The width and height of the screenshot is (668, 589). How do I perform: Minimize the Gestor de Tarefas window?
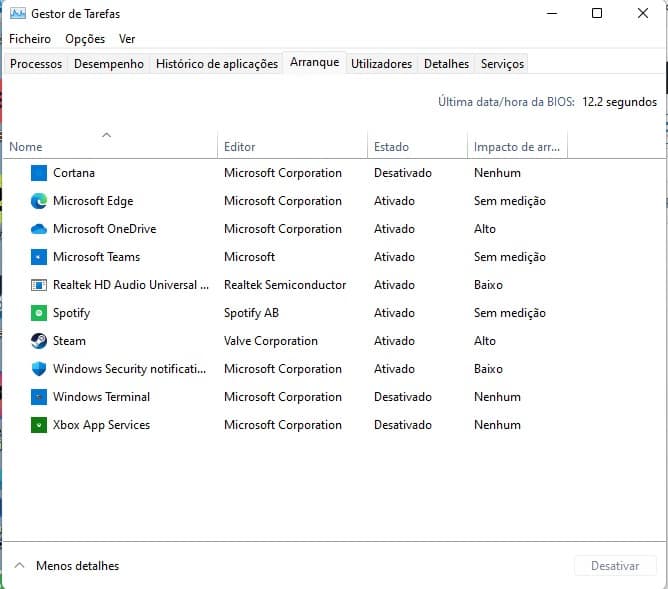click(552, 13)
